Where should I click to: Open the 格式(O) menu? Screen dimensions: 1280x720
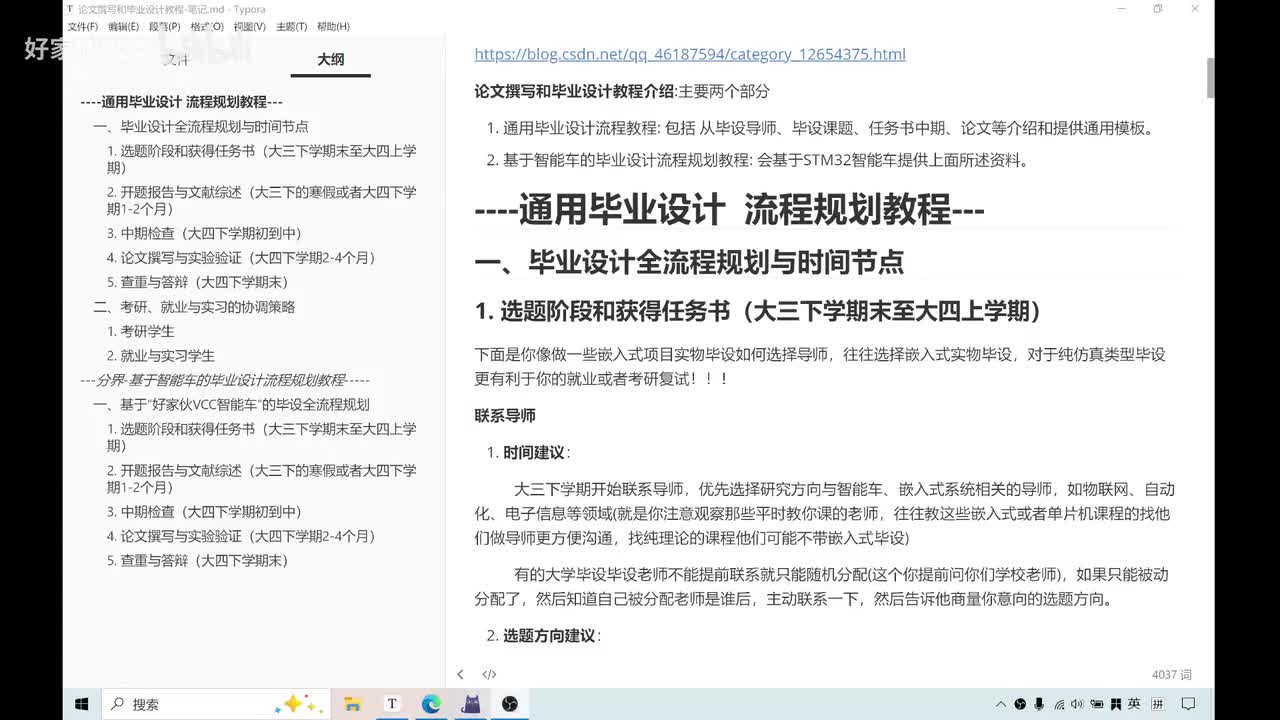[x=207, y=27]
